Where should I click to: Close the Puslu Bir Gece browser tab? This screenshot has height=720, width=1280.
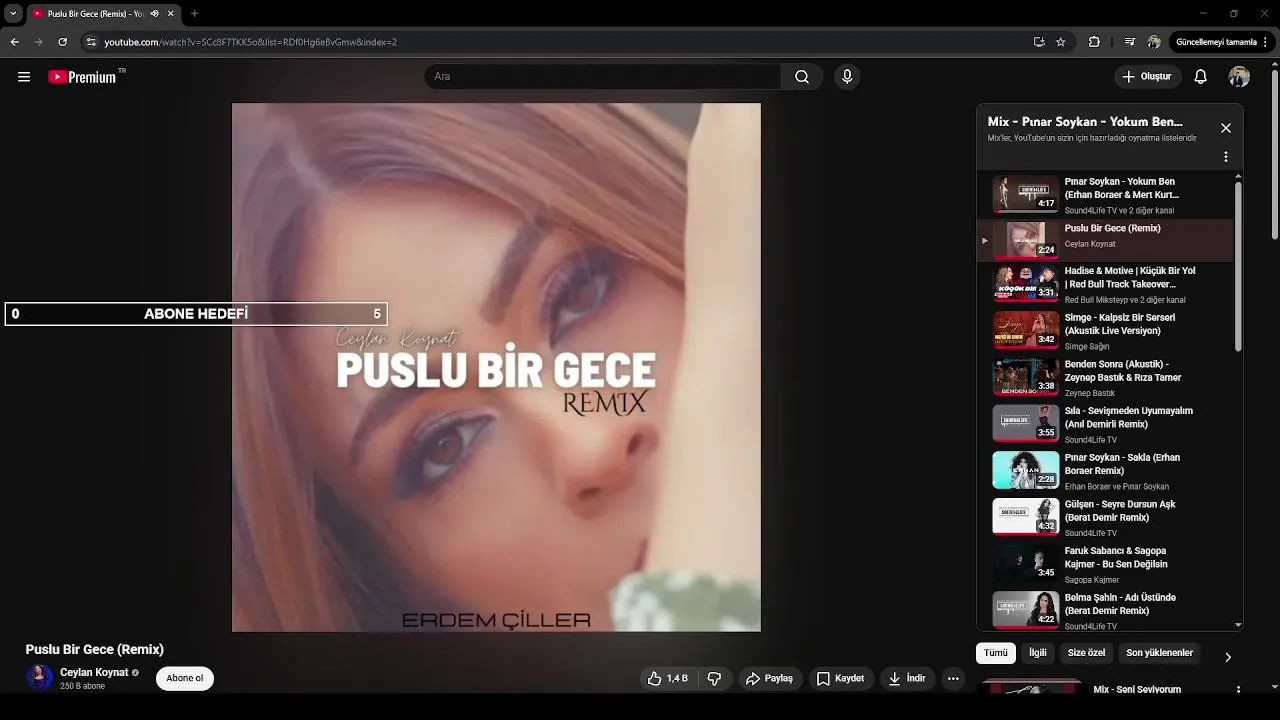[170, 14]
